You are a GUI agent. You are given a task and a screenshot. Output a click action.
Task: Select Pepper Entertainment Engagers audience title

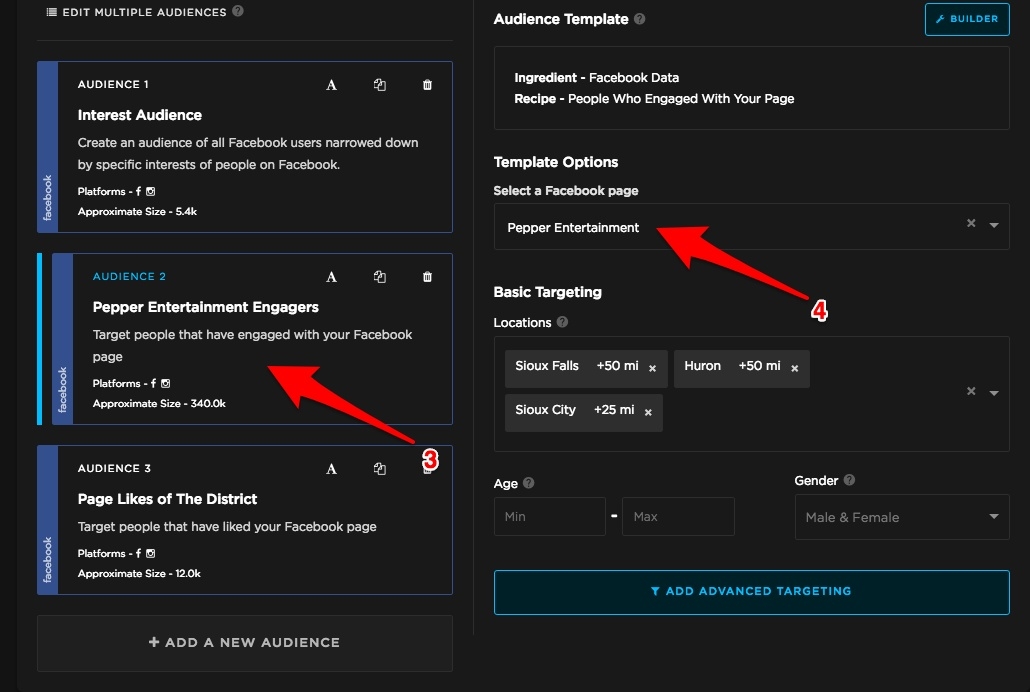tap(206, 307)
